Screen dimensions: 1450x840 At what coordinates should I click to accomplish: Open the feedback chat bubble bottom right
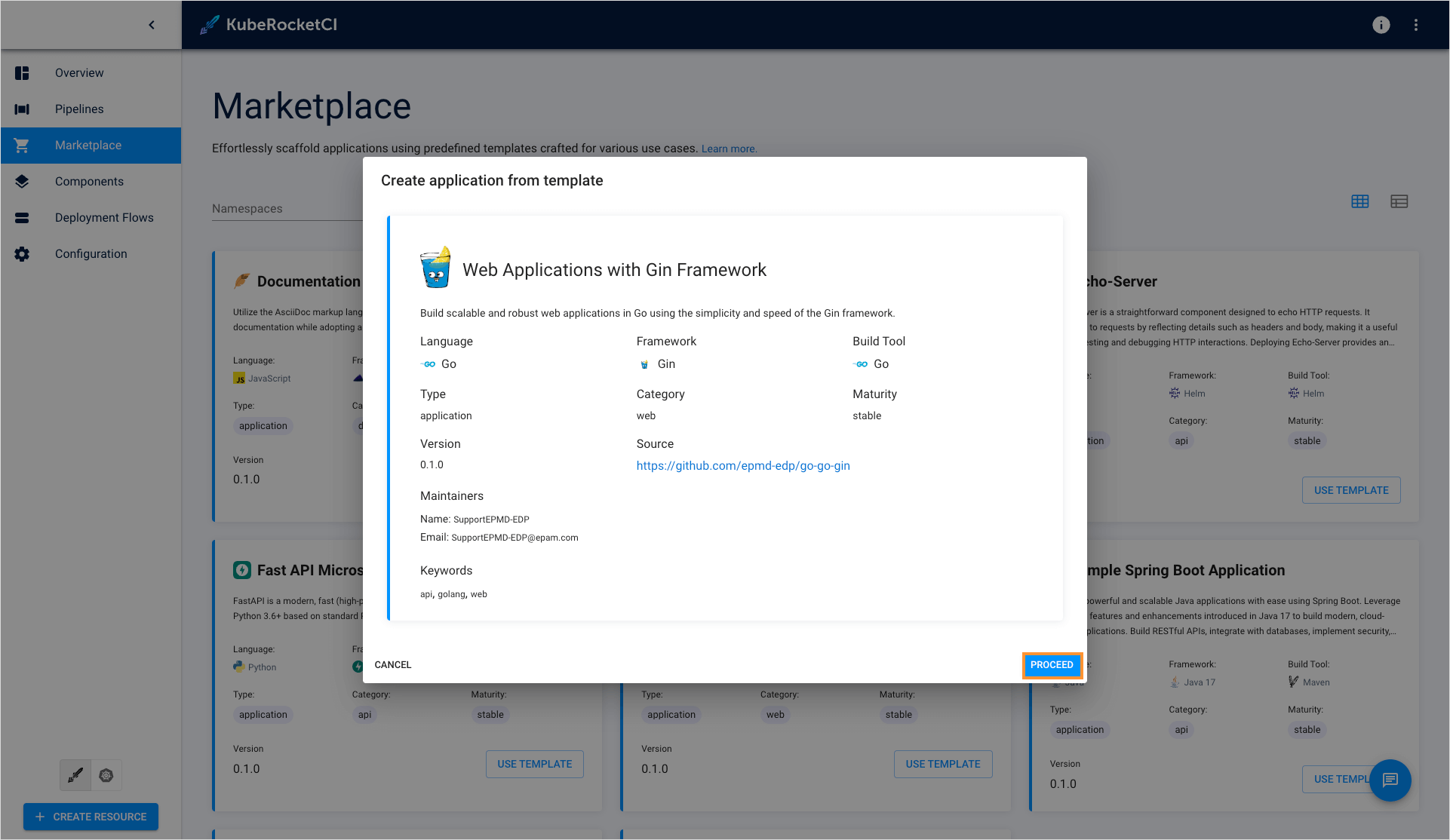pos(1391,780)
